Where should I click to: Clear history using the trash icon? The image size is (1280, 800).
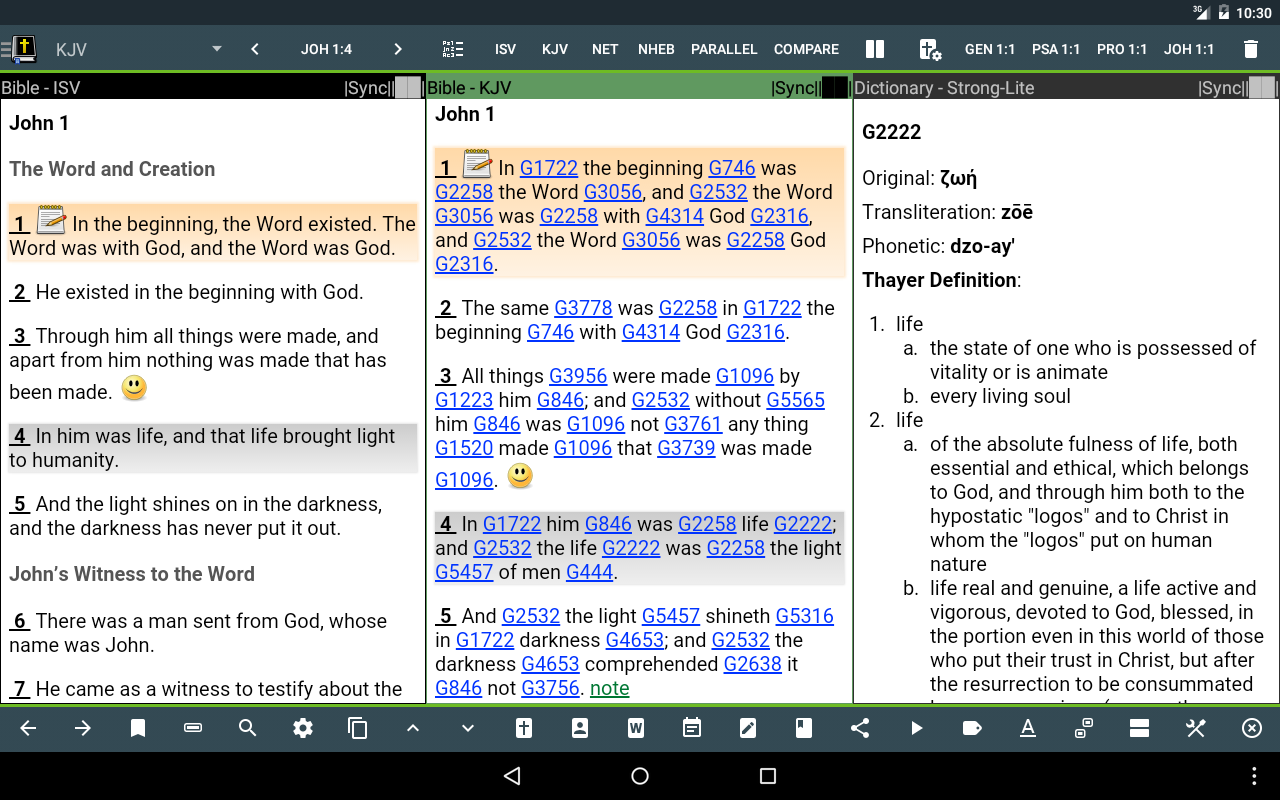click(x=1250, y=48)
